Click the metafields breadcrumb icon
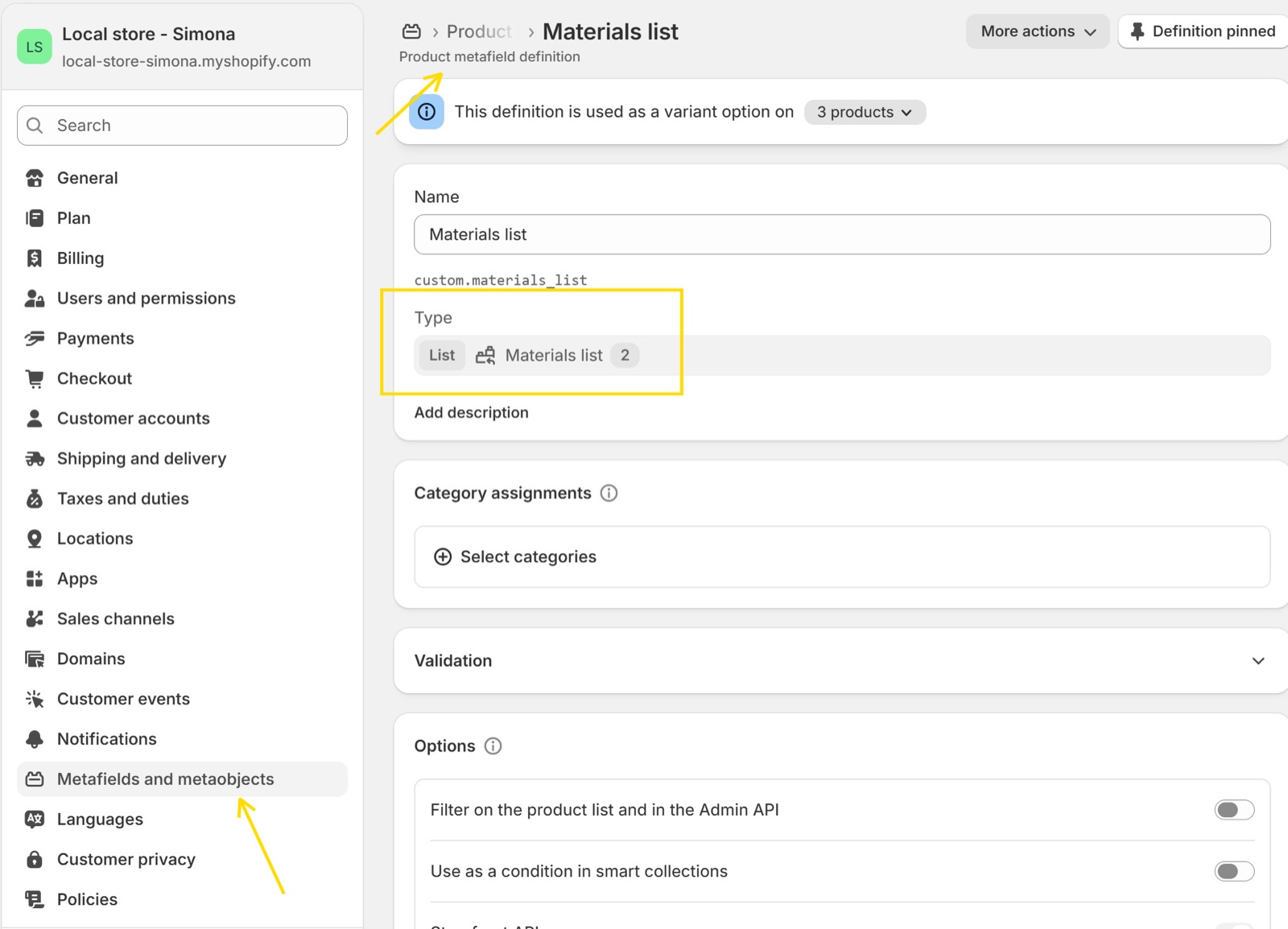The height and width of the screenshot is (929, 1288). coord(411,31)
